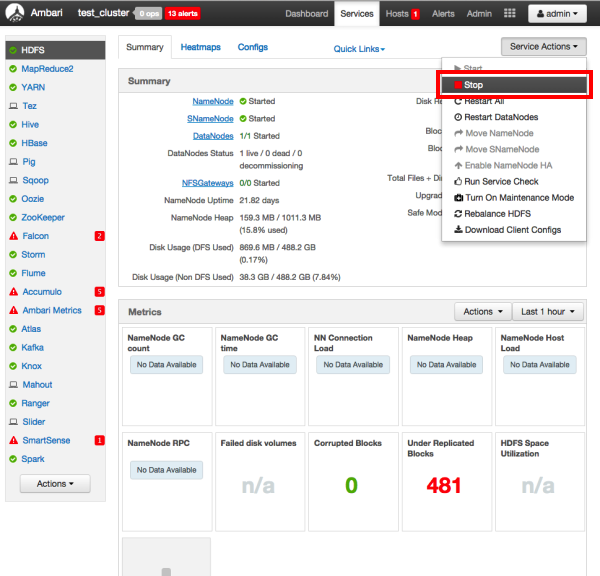The height and width of the screenshot is (576, 600).
Task: Open the admin user dropdown
Action: pos(557,14)
